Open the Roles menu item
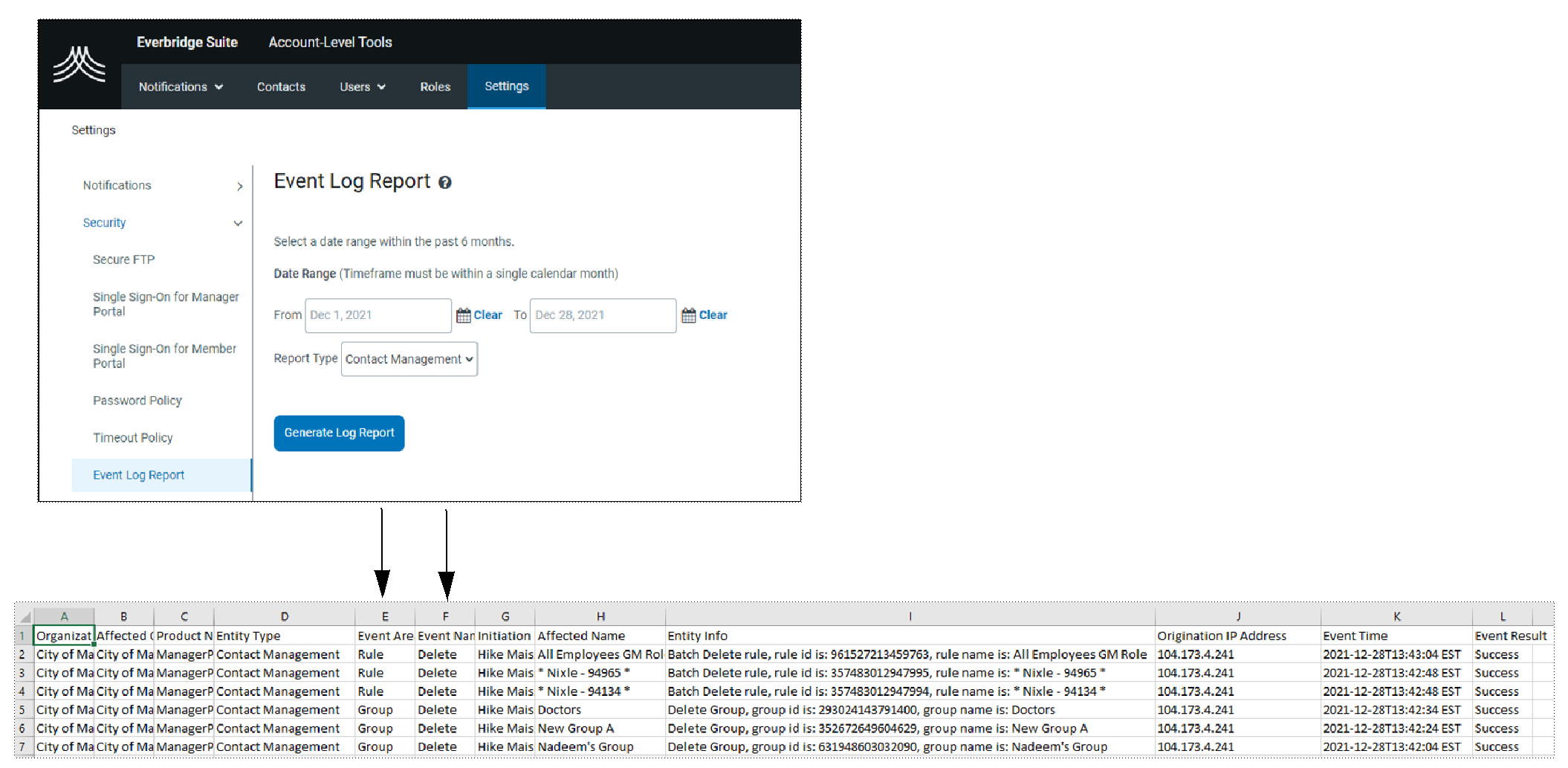The height and width of the screenshot is (768, 1568). (435, 86)
